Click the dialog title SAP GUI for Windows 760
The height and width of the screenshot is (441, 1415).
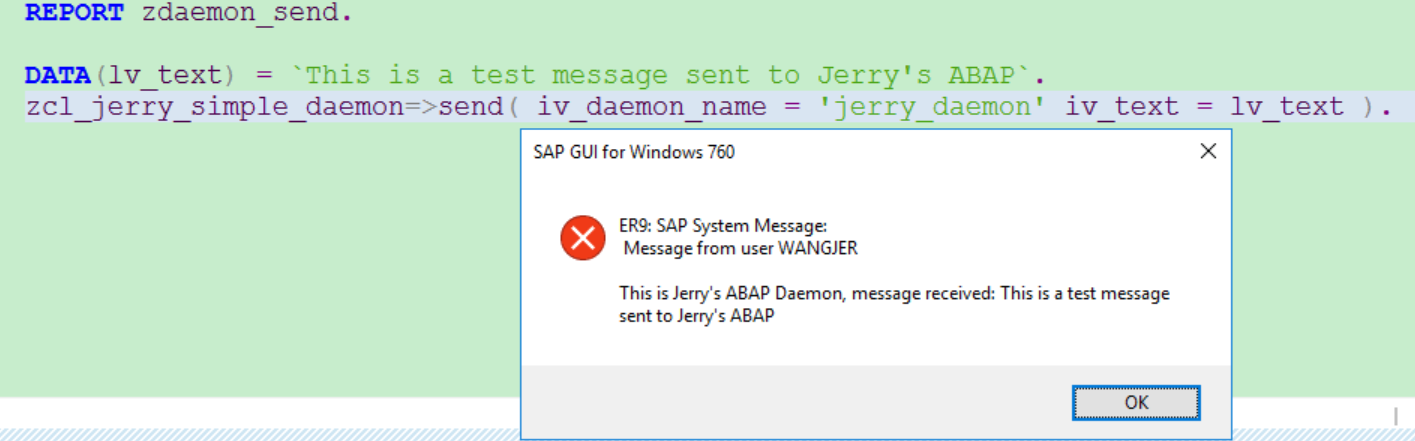pos(634,153)
